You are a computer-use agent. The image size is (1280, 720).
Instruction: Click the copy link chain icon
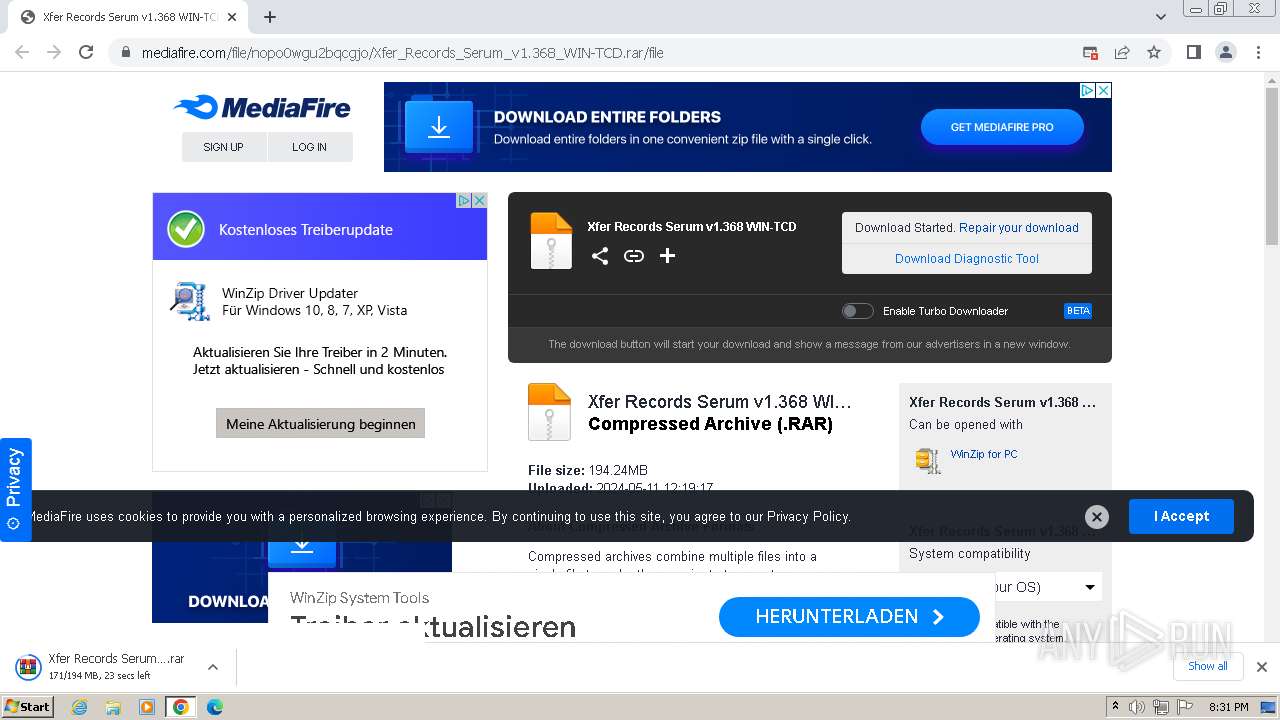634,256
